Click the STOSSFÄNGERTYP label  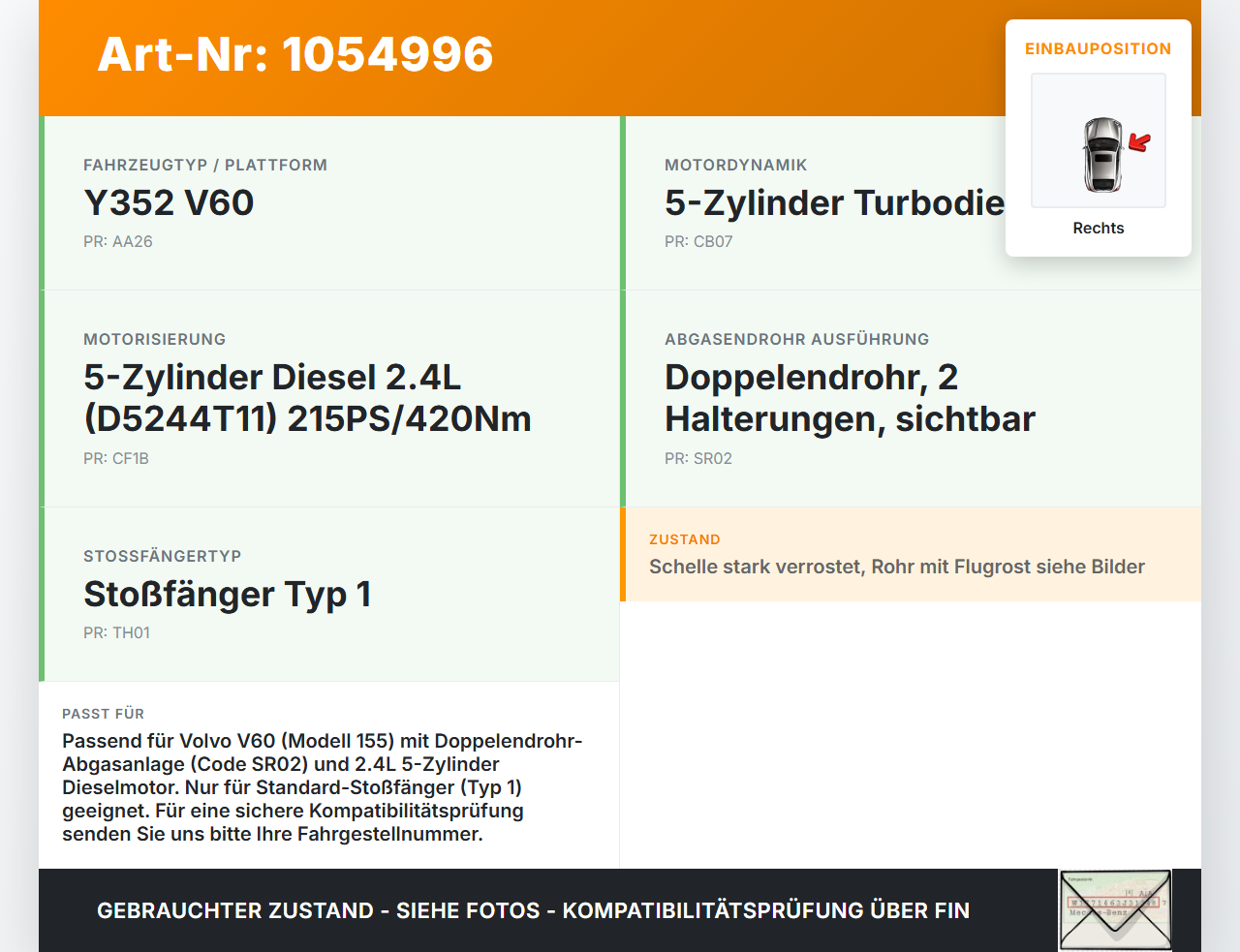coord(163,556)
